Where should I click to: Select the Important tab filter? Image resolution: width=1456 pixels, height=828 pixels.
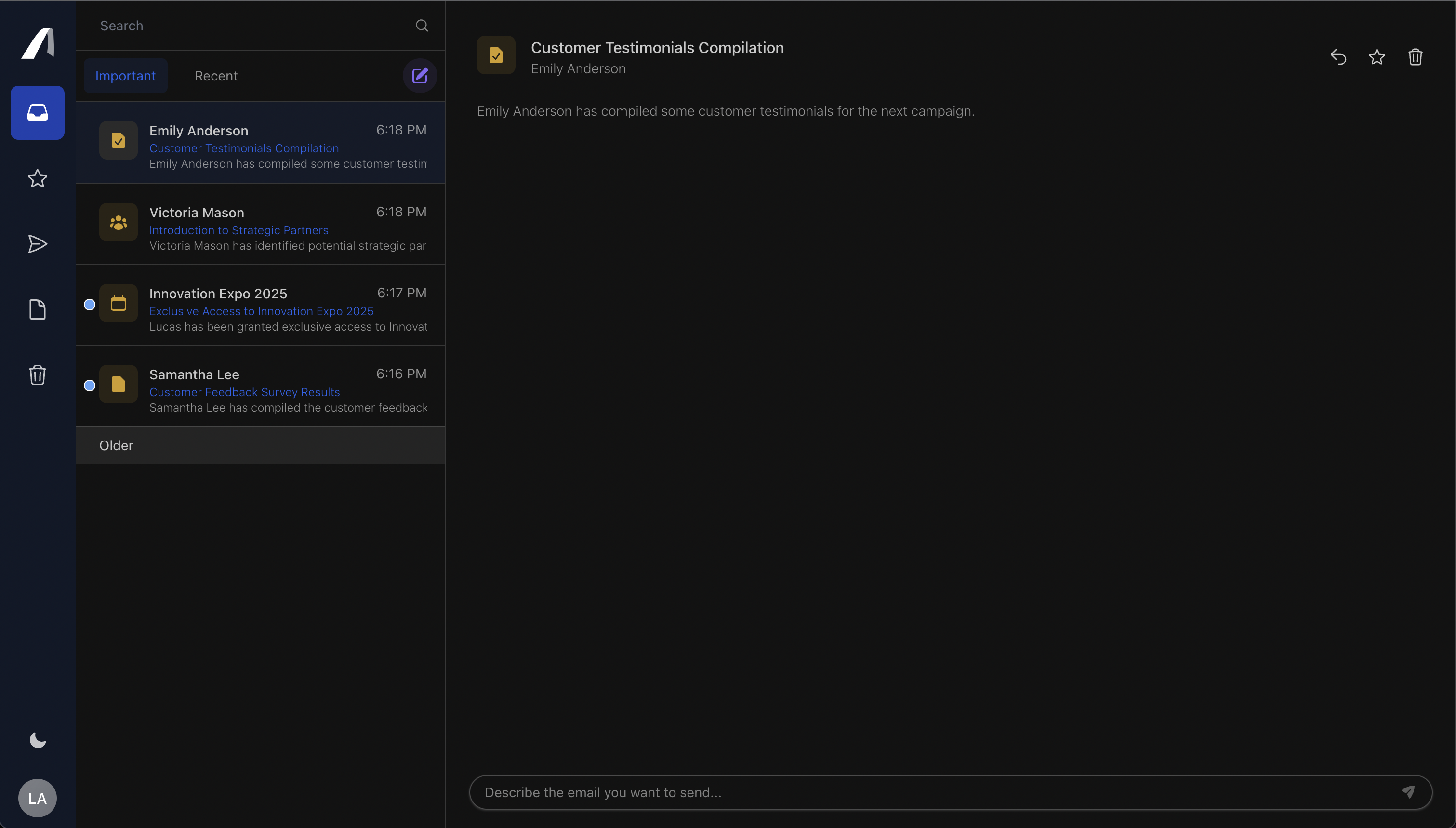coord(125,75)
